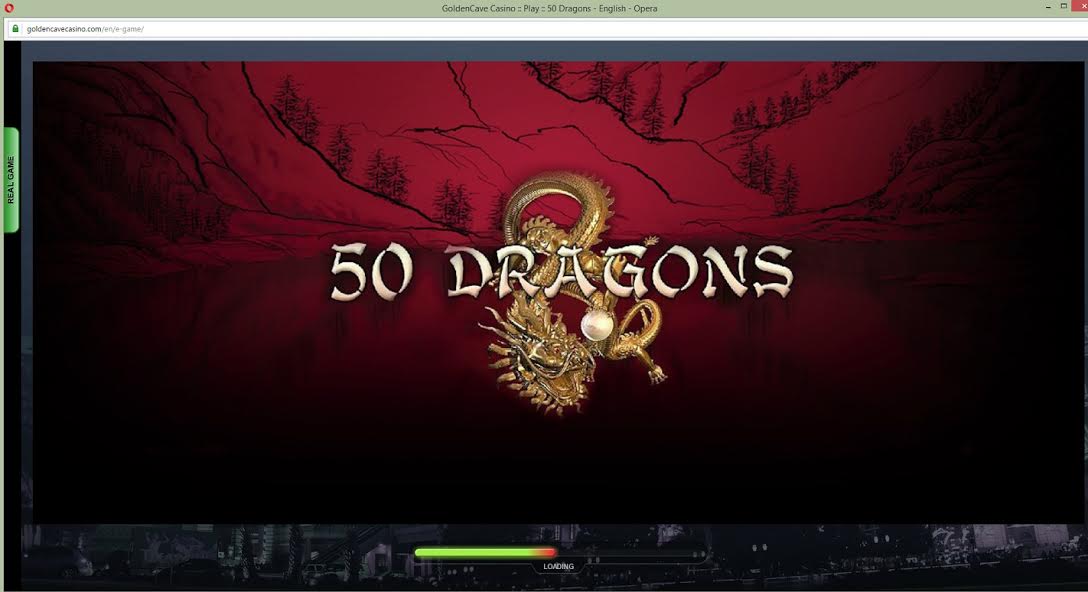Click the 50 DRAGONS game title

(x=561, y=272)
